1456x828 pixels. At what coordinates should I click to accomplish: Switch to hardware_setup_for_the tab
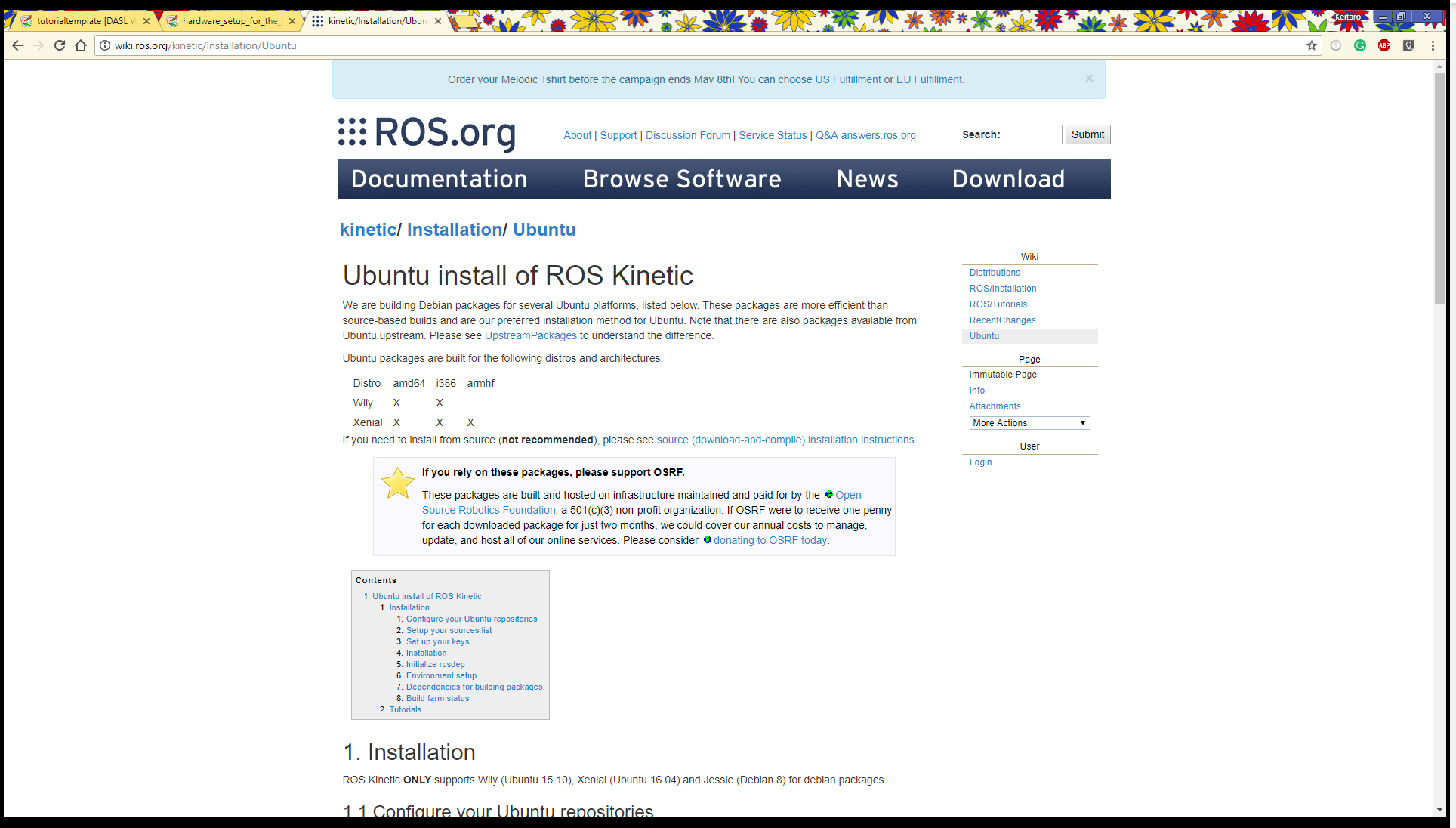point(230,21)
